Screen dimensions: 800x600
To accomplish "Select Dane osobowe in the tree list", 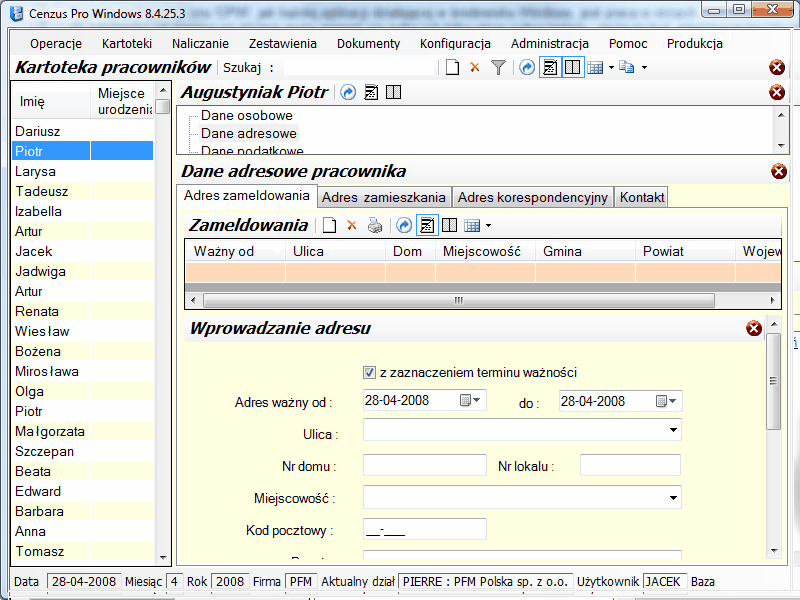I will pyautogui.click(x=247, y=116).
